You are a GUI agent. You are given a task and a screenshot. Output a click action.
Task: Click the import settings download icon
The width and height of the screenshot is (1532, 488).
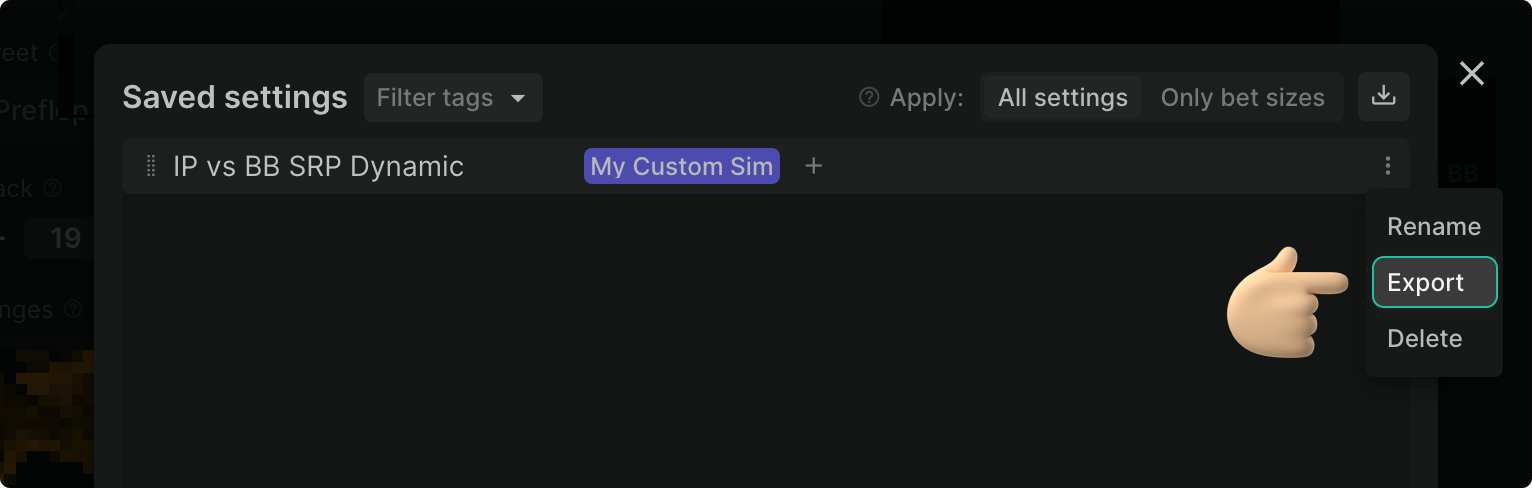click(1383, 96)
